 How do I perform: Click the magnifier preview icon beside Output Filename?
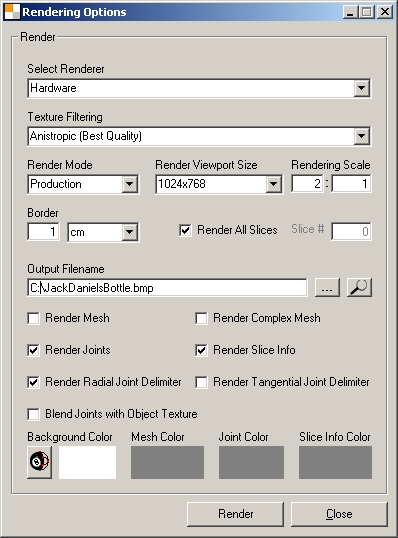[359, 288]
